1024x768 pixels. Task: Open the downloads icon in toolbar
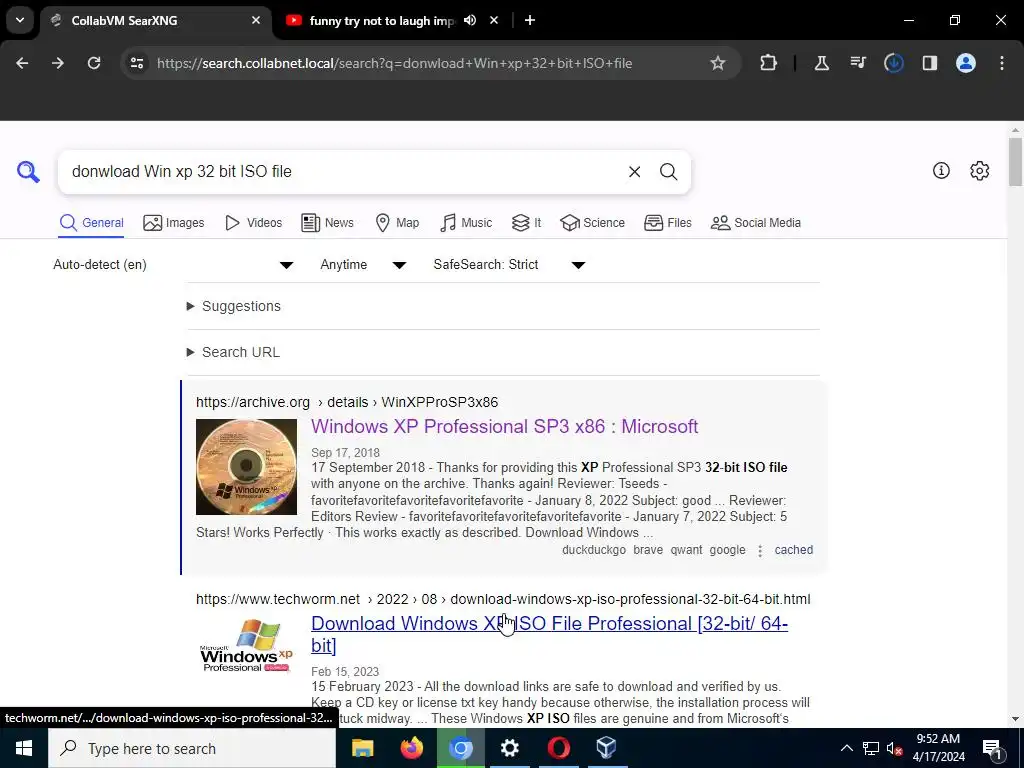(x=893, y=63)
